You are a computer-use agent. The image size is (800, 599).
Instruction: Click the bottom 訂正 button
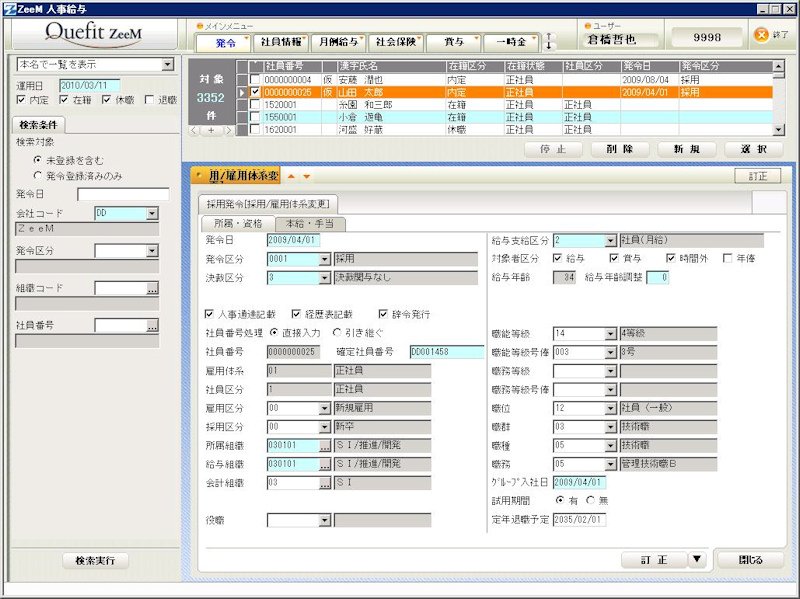tap(654, 560)
